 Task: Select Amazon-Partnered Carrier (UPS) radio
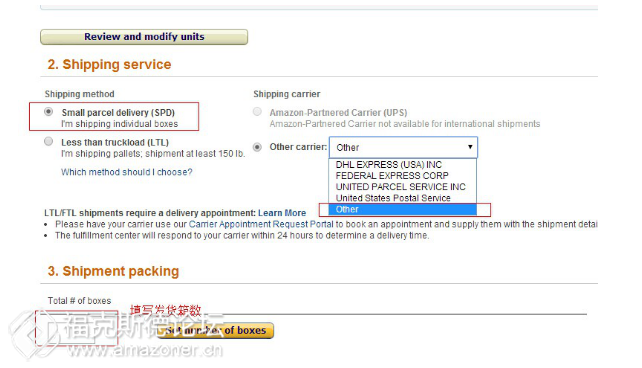[257, 112]
